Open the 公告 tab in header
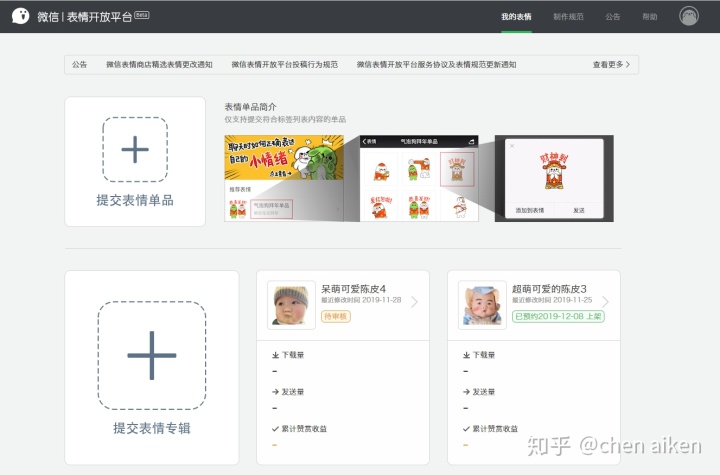This screenshot has height=475, width=720. 613,17
